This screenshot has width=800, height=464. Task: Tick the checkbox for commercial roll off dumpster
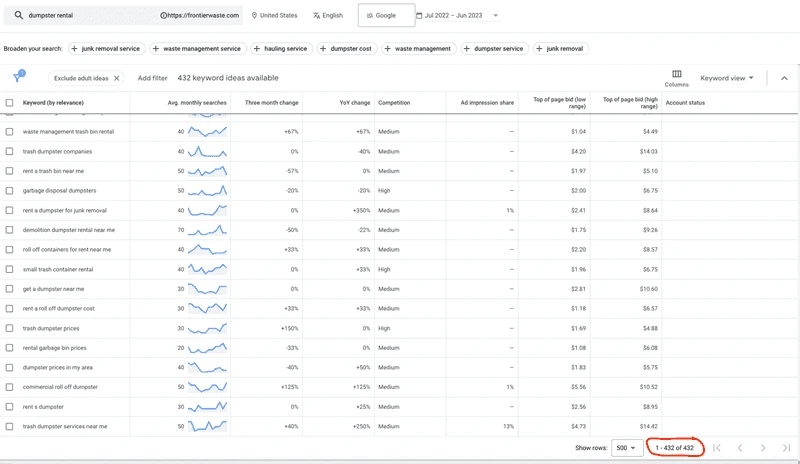pyautogui.click(x=10, y=387)
